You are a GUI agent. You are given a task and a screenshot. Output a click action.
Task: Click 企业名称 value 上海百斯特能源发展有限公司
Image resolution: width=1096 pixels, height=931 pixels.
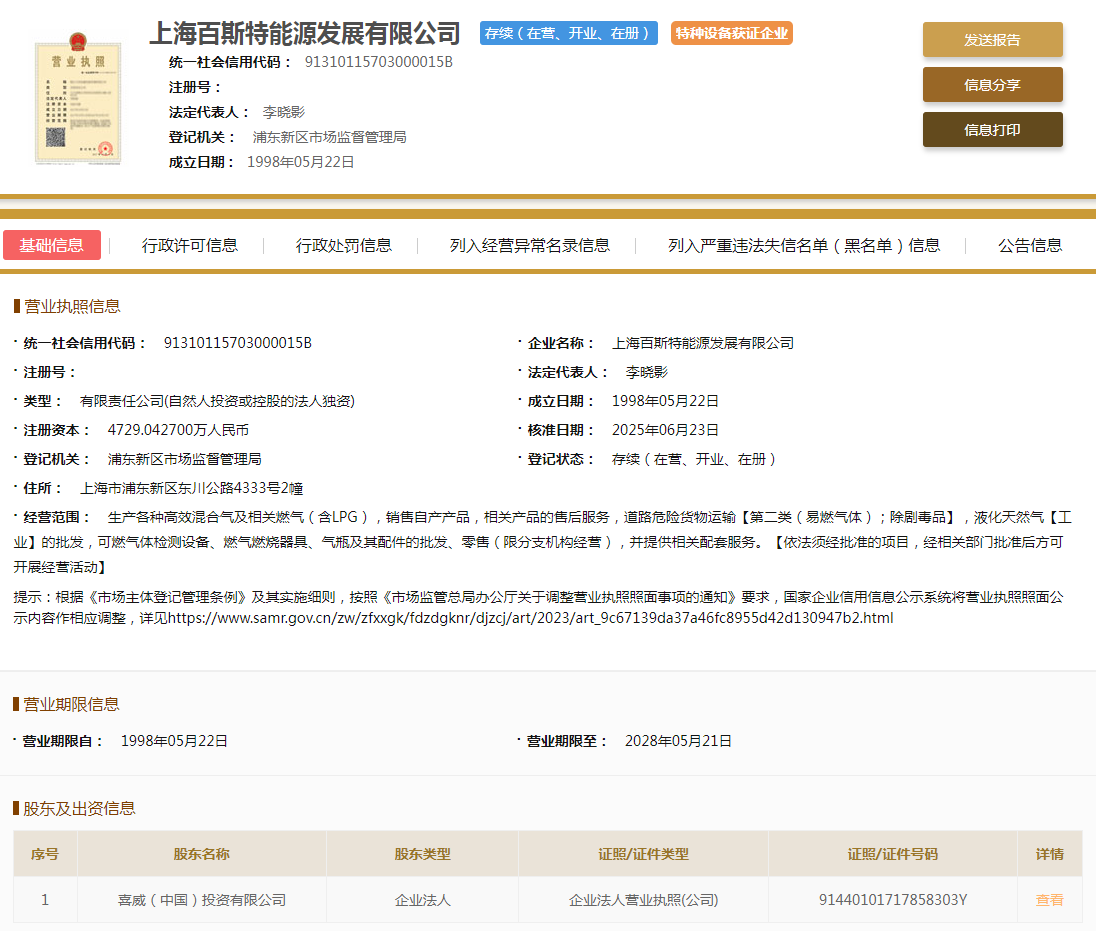703,343
